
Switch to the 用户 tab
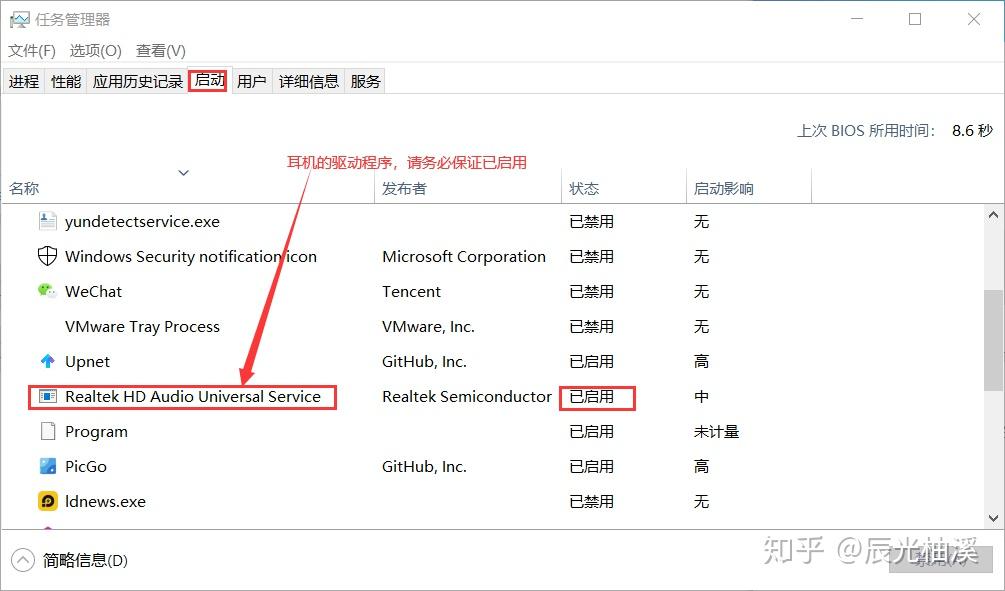pyautogui.click(x=252, y=81)
